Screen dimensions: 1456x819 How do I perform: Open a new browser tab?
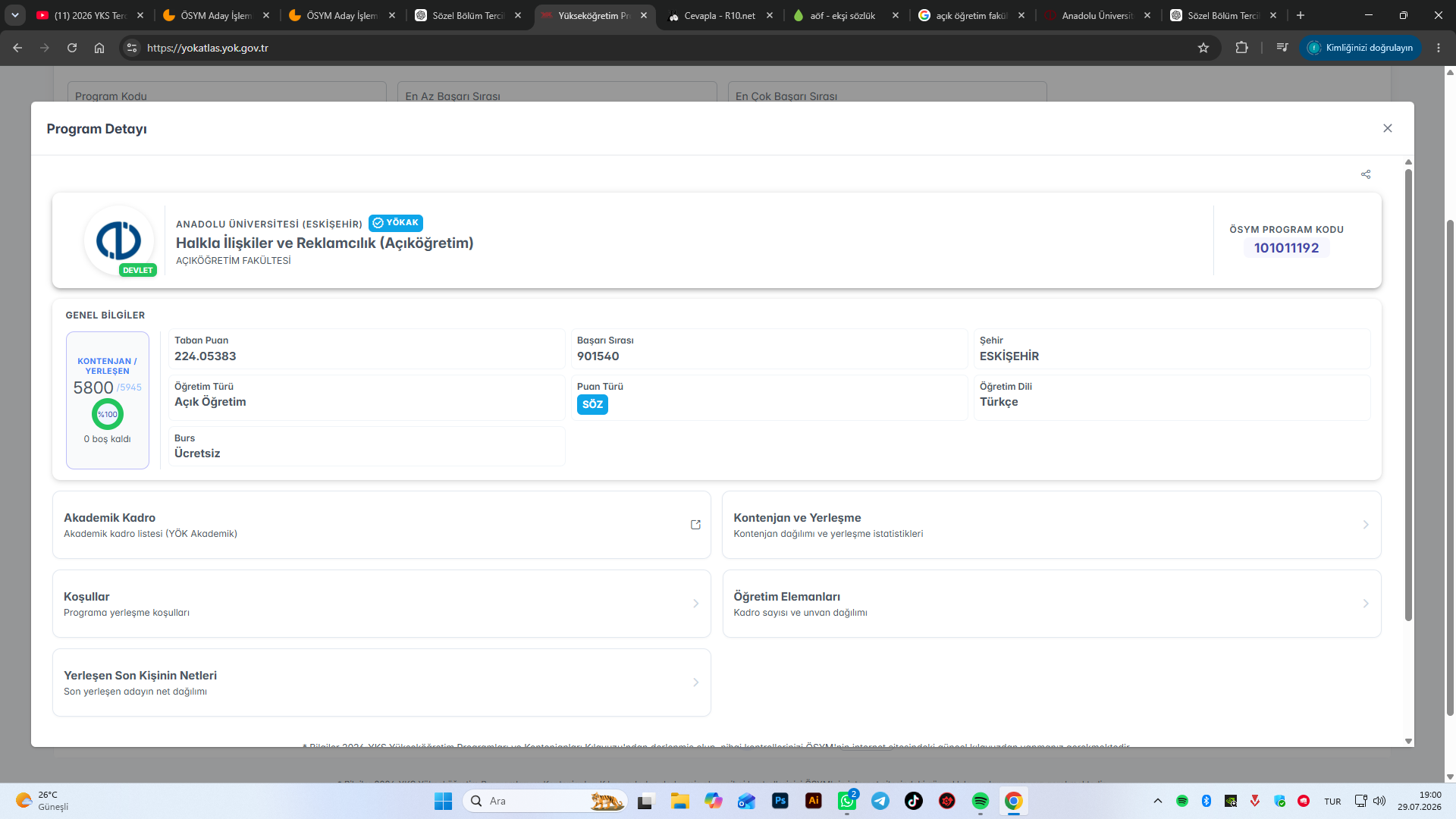coord(1301,15)
